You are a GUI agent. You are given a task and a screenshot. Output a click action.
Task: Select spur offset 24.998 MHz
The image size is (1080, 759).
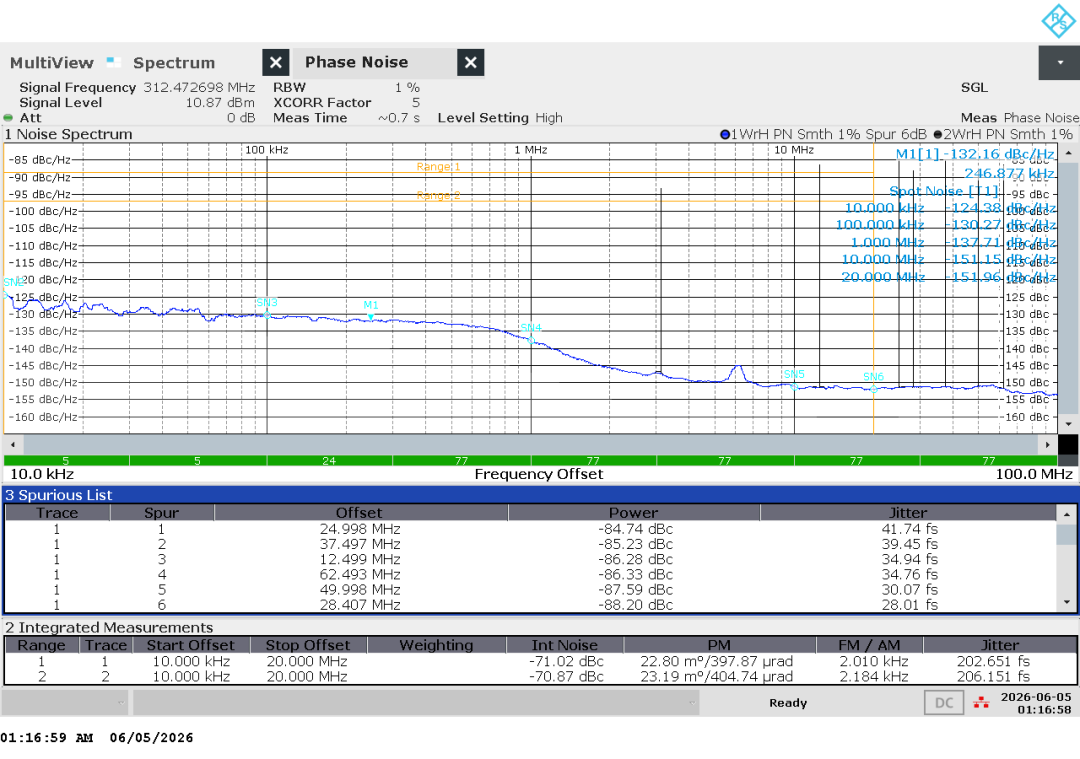[360, 529]
